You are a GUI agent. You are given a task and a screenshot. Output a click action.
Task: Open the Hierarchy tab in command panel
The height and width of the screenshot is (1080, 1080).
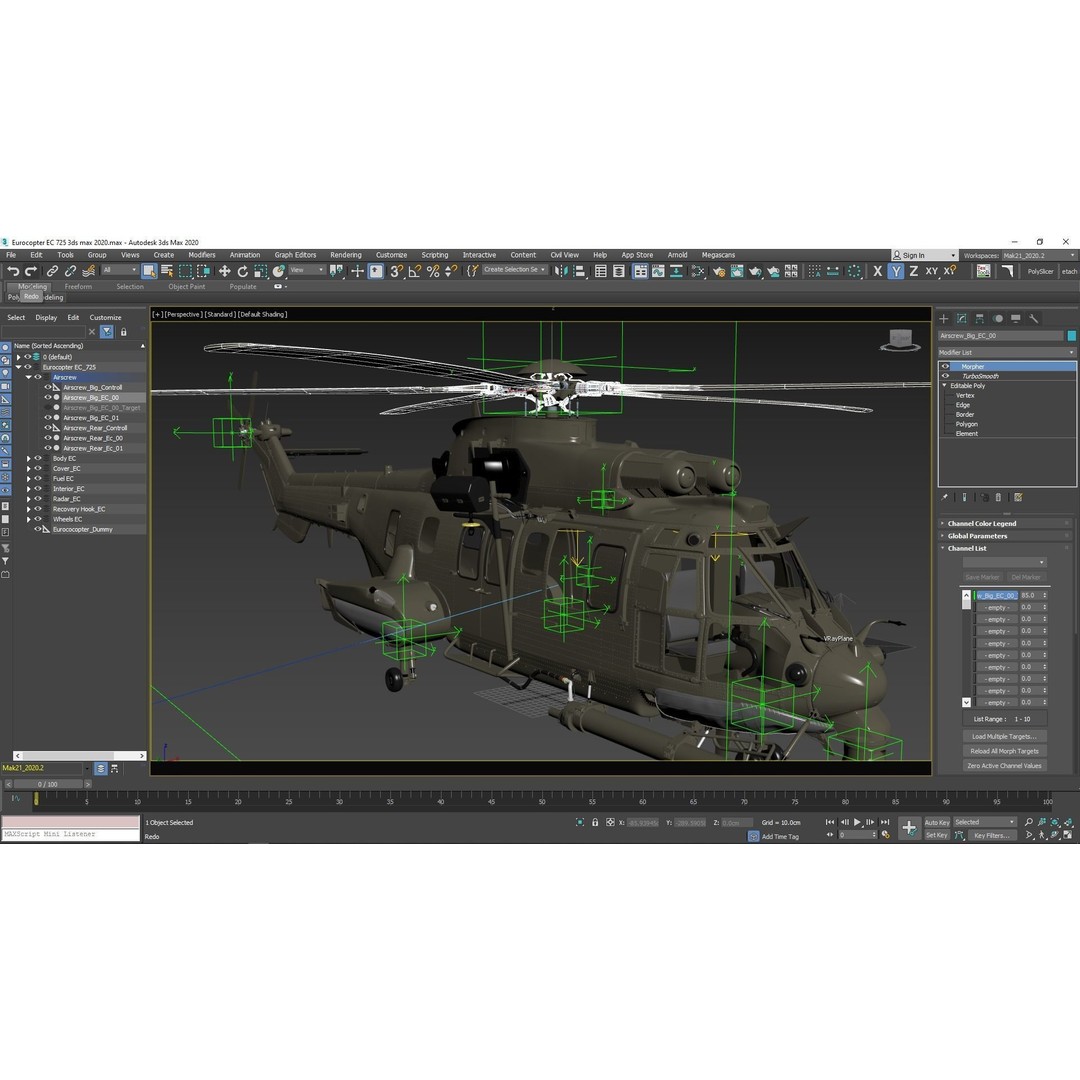pyautogui.click(x=979, y=318)
